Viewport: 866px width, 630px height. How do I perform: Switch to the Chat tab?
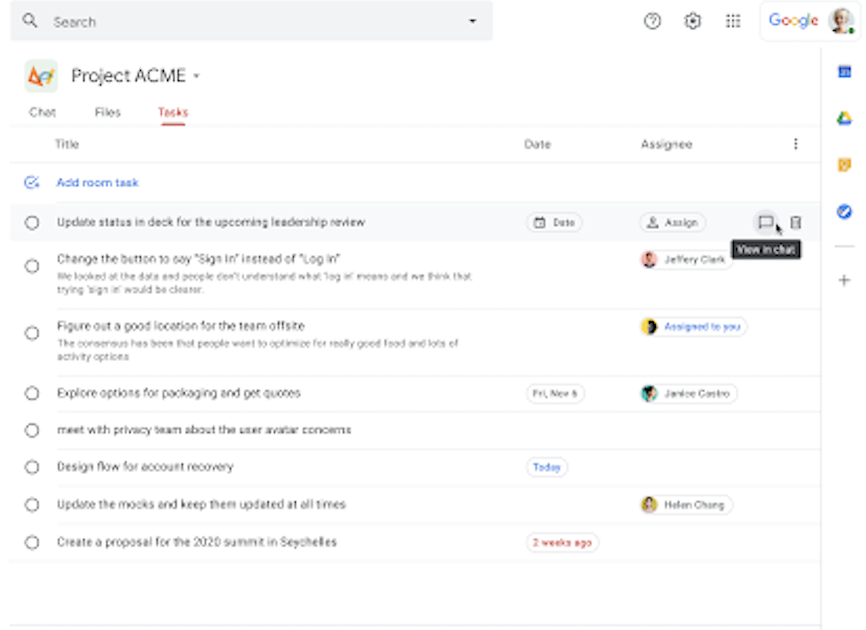coord(42,113)
